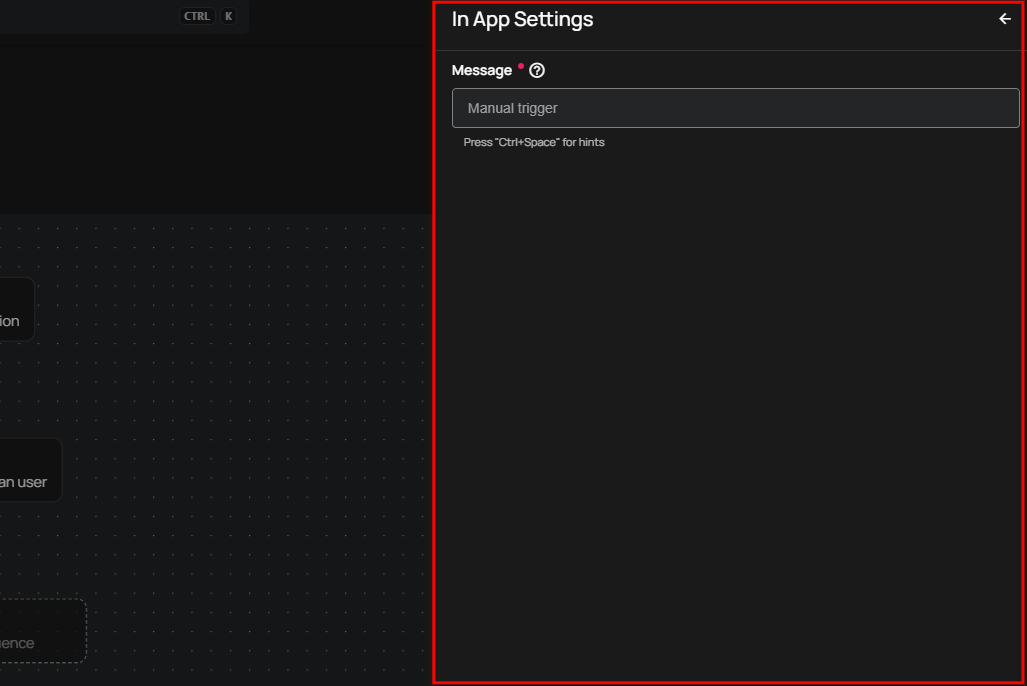
Task: Return to the workflow editor using the back arrow
Action: point(1004,19)
